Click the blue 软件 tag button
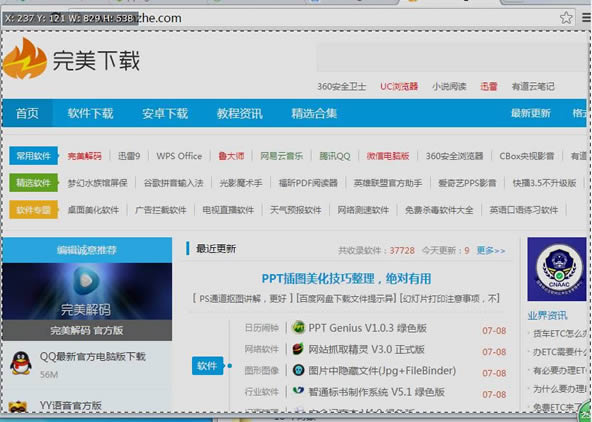 pyautogui.click(x=207, y=365)
